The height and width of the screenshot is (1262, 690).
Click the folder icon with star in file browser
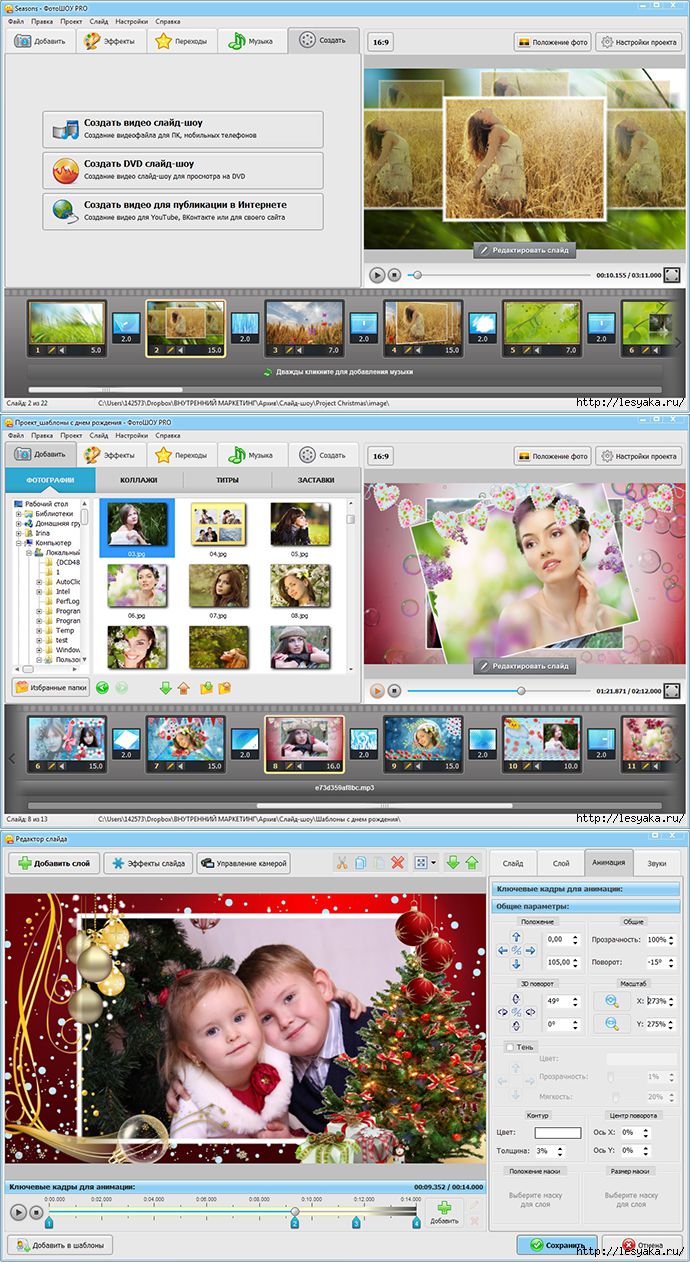(225, 687)
